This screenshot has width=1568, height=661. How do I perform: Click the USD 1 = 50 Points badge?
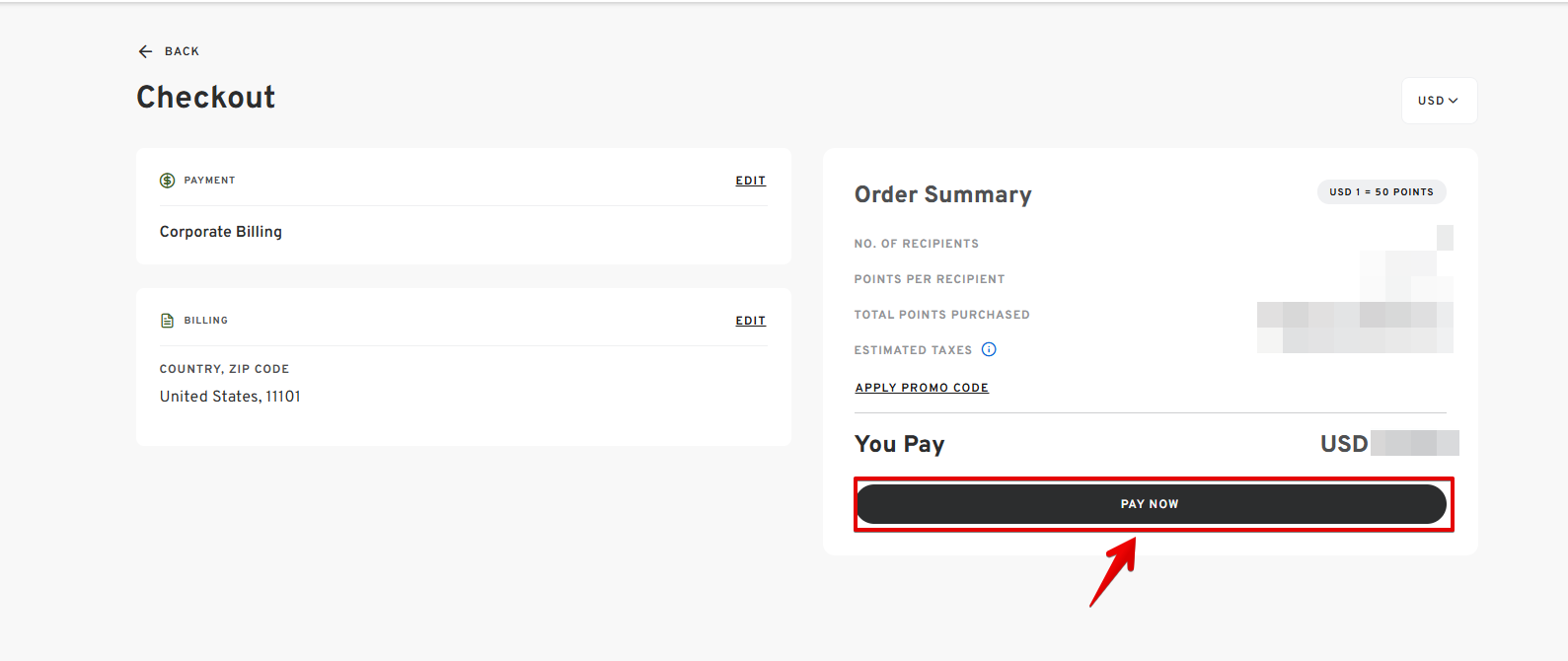[1381, 191]
